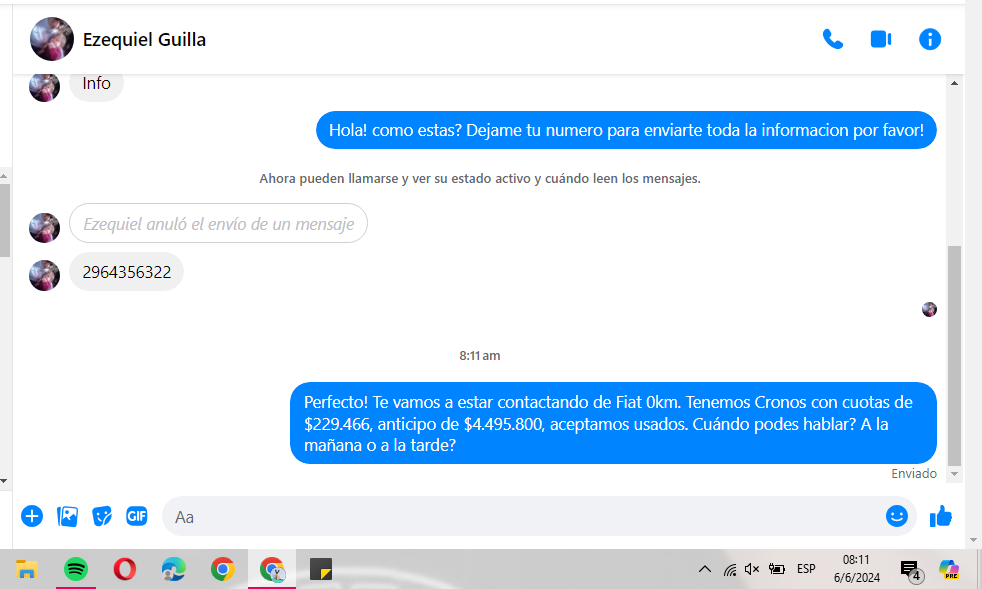This screenshot has height=589, width=982.
Task: Toggle the muted volume icon in tray
Action: click(x=752, y=569)
